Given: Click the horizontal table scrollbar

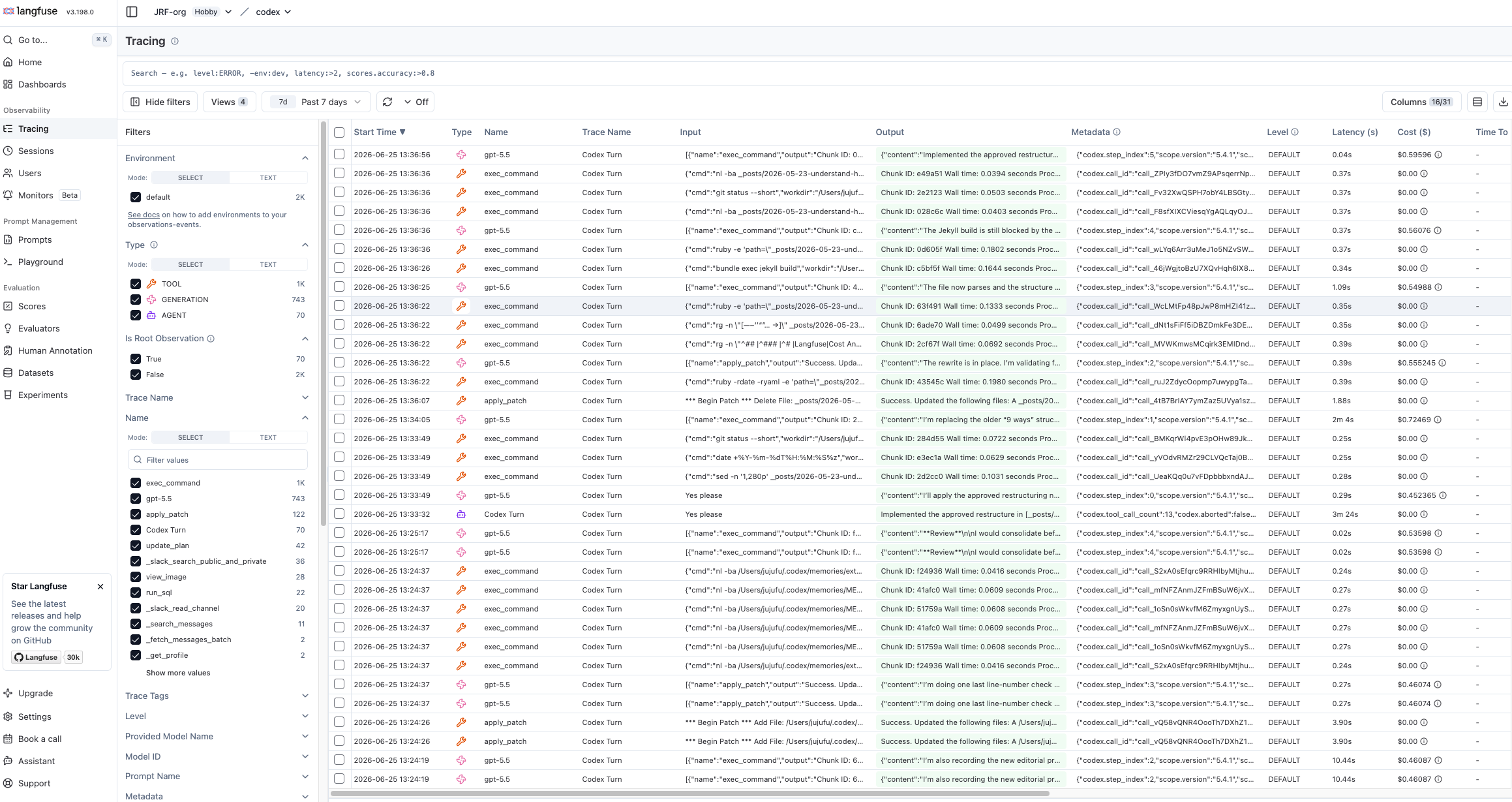Looking at the screenshot, I should tap(690, 794).
